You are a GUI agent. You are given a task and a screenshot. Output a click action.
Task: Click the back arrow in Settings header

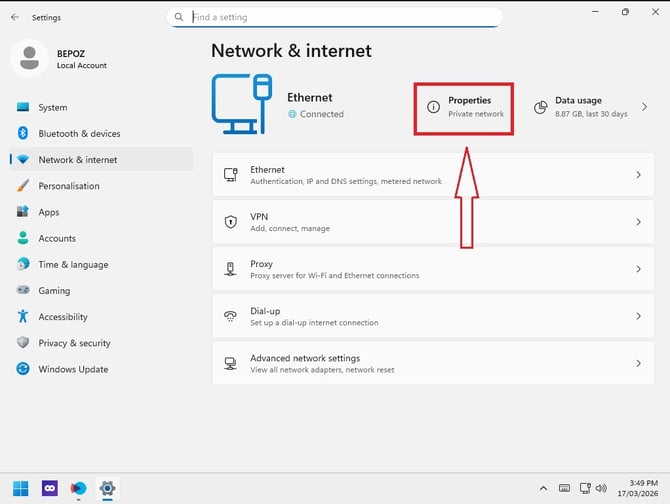[15, 17]
